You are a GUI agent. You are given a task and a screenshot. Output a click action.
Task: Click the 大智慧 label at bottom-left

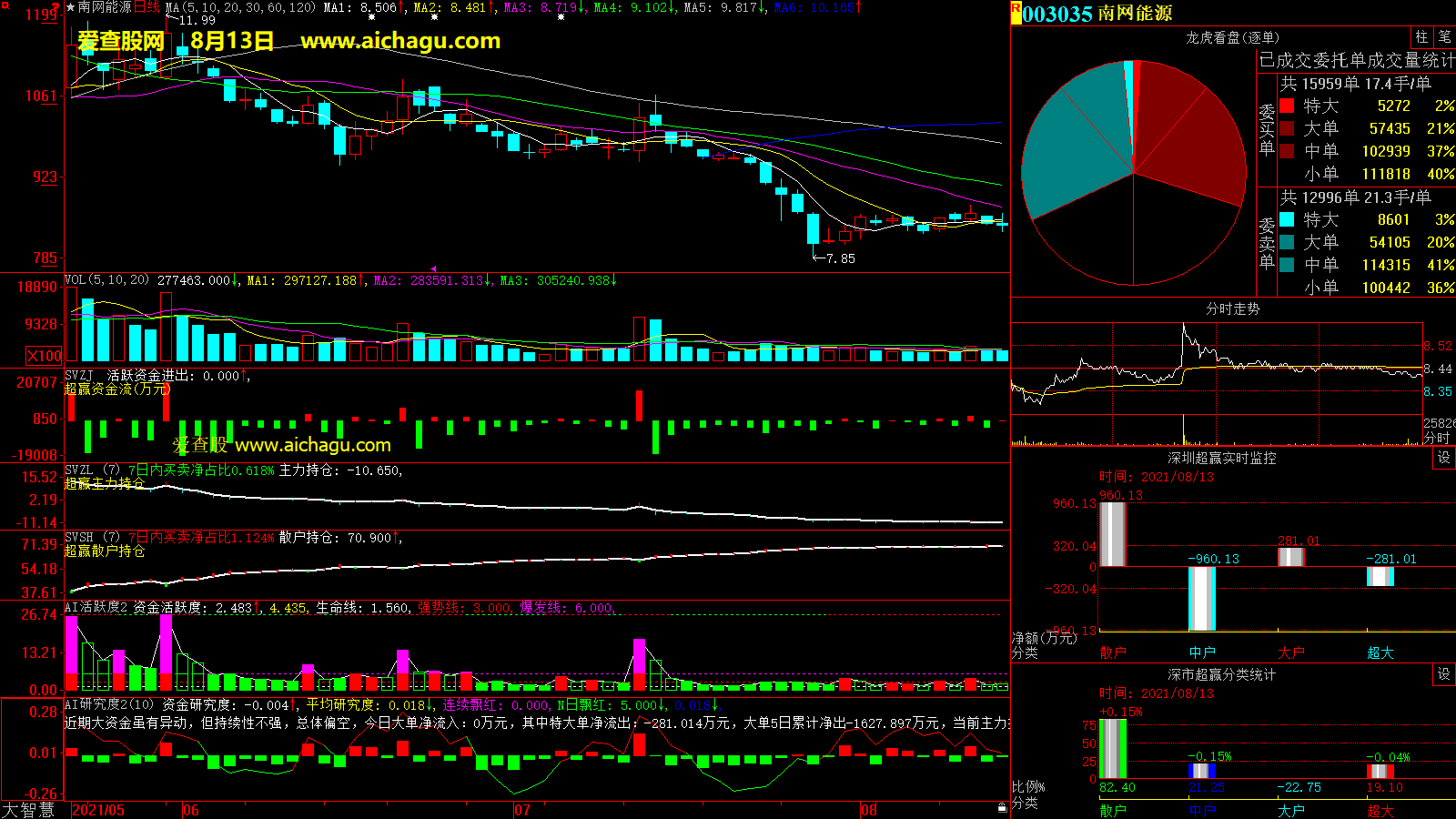[28, 810]
